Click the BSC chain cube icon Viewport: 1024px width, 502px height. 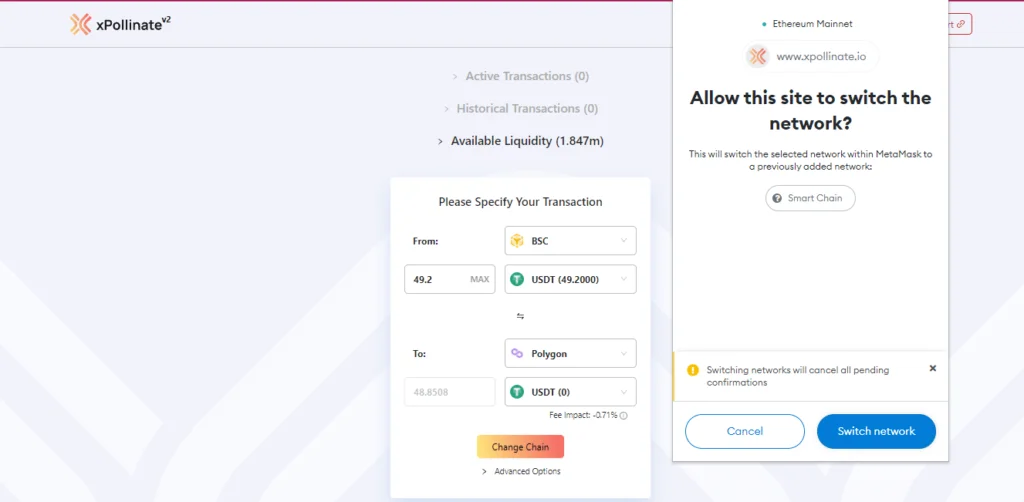(517, 241)
